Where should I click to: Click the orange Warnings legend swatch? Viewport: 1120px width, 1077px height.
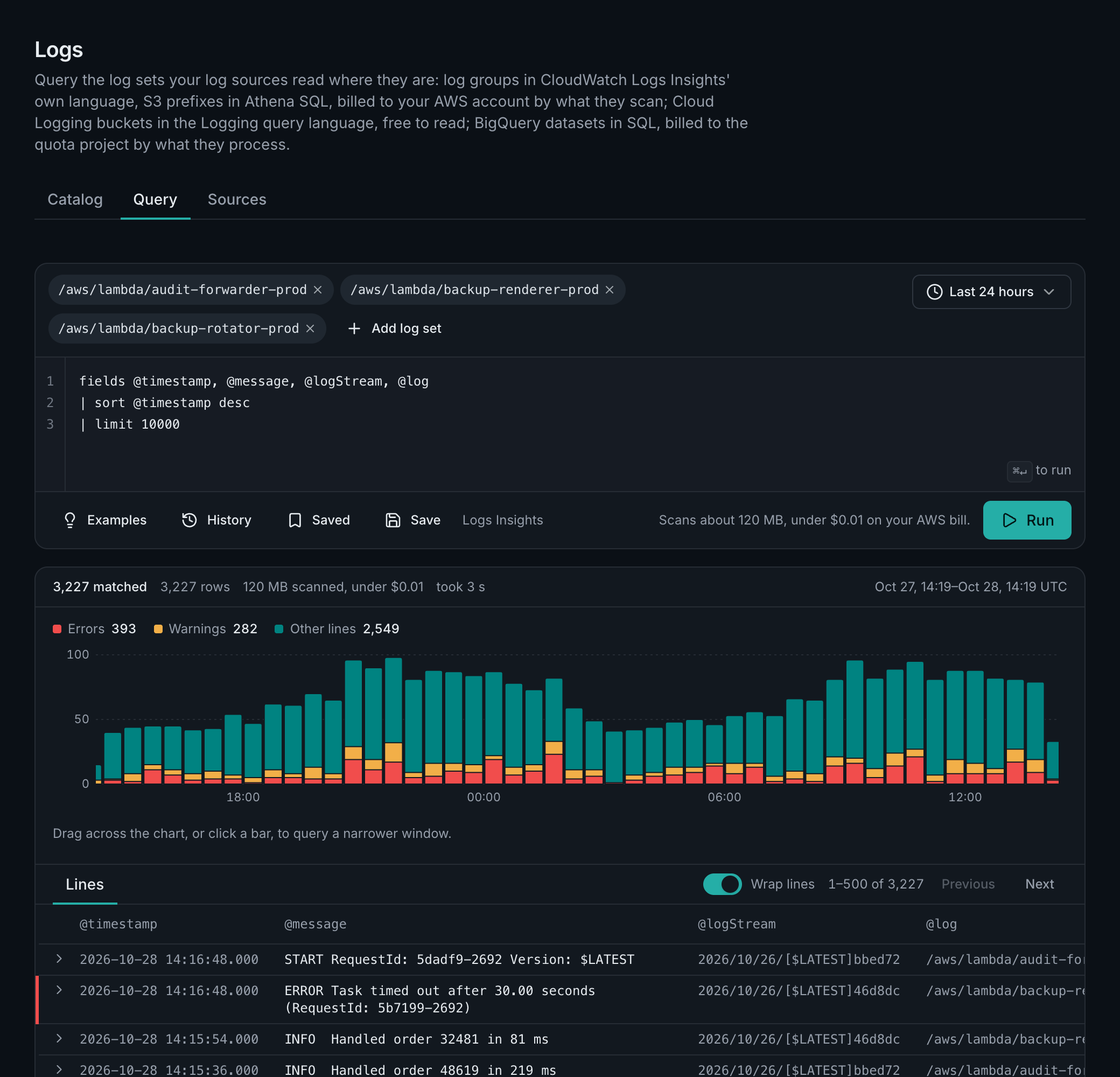(x=158, y=629)
